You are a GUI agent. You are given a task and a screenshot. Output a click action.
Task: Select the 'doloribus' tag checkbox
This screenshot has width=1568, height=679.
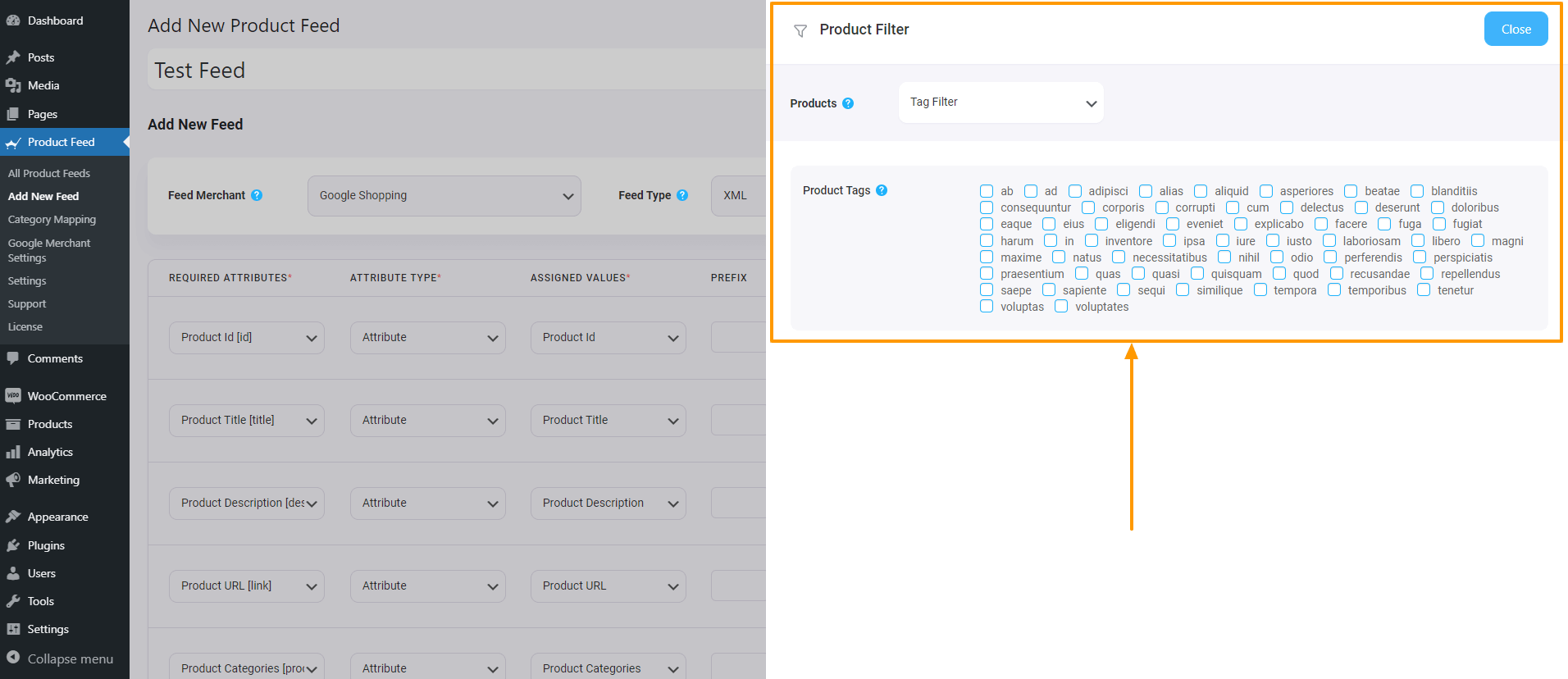click(1438, 207)
